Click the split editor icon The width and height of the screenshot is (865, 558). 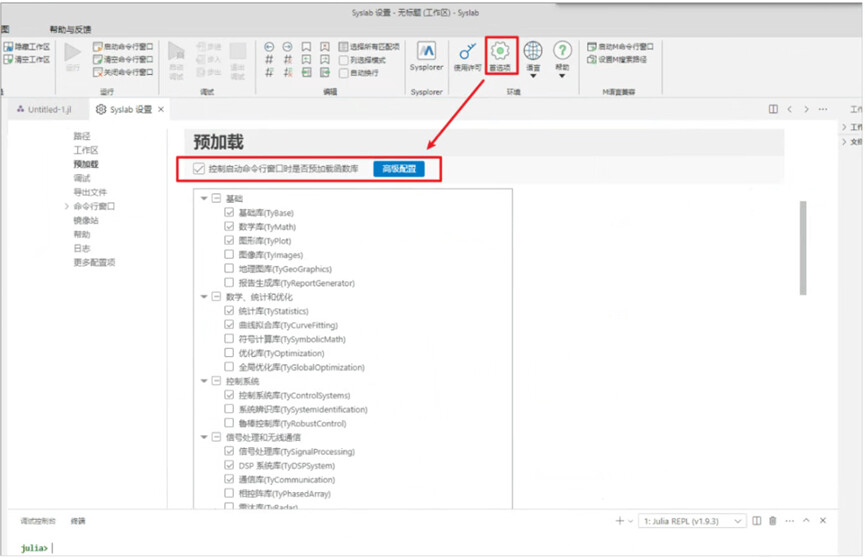pos(773,109)
